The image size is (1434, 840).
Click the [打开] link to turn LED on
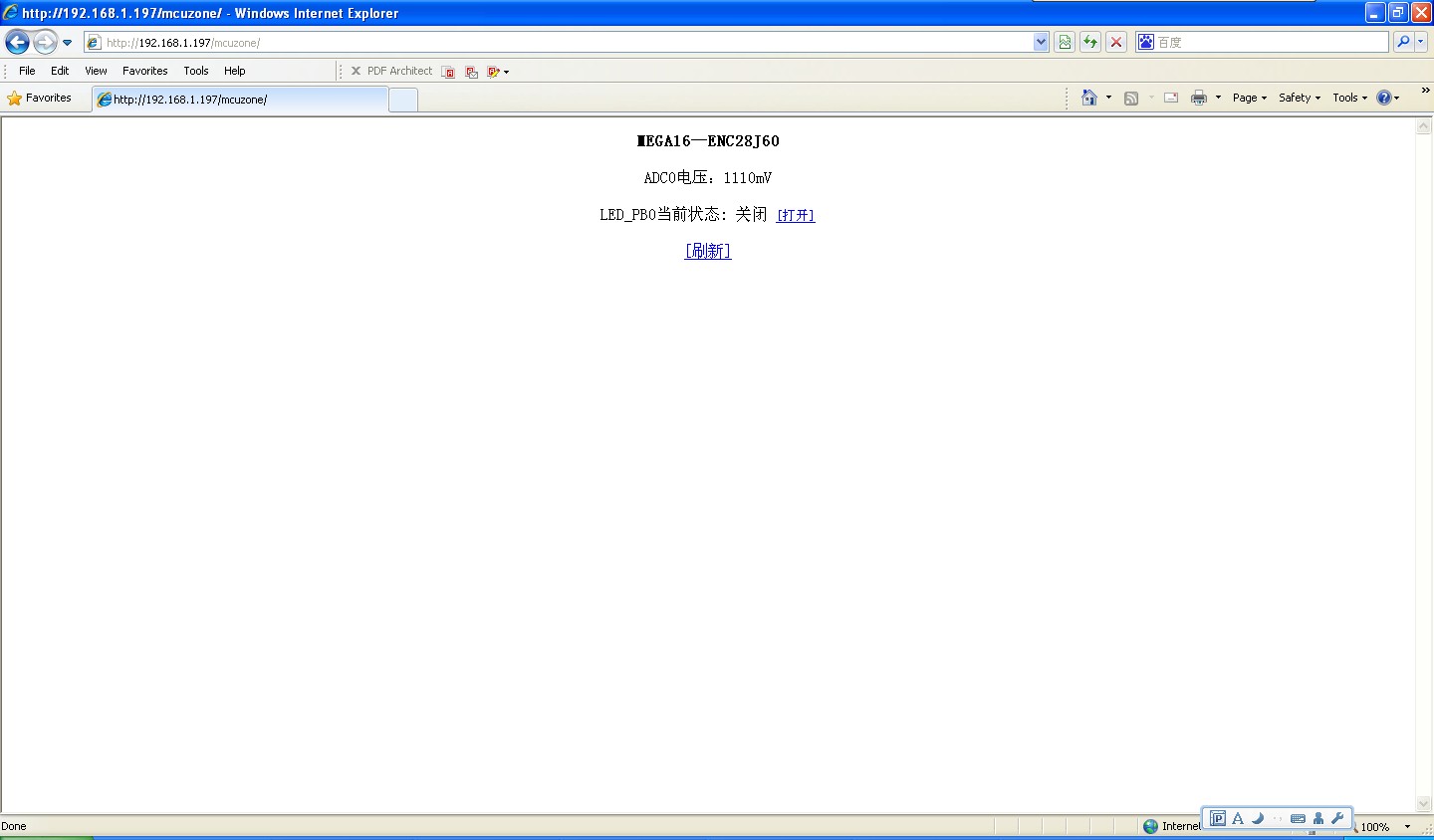tap(796, 215)
